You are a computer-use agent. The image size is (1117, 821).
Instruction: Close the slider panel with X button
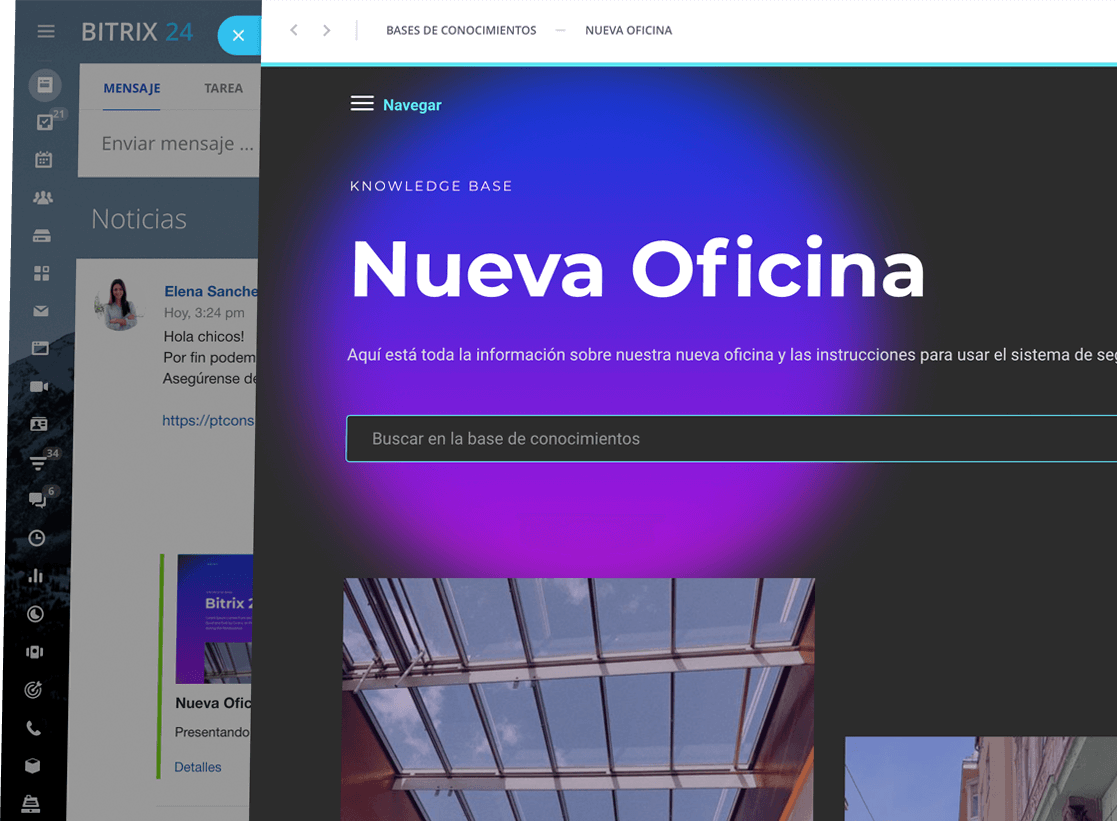coord(238,36)
